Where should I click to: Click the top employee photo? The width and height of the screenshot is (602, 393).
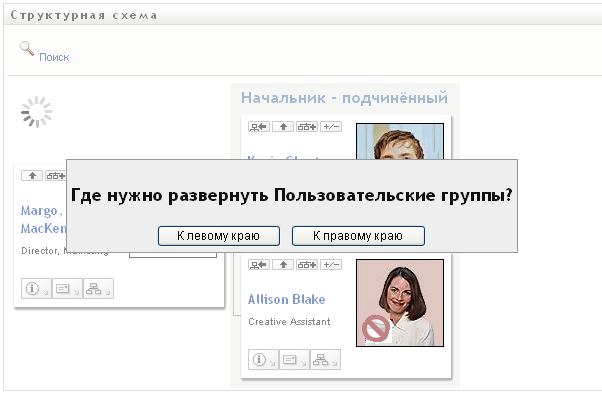point(400,141)
